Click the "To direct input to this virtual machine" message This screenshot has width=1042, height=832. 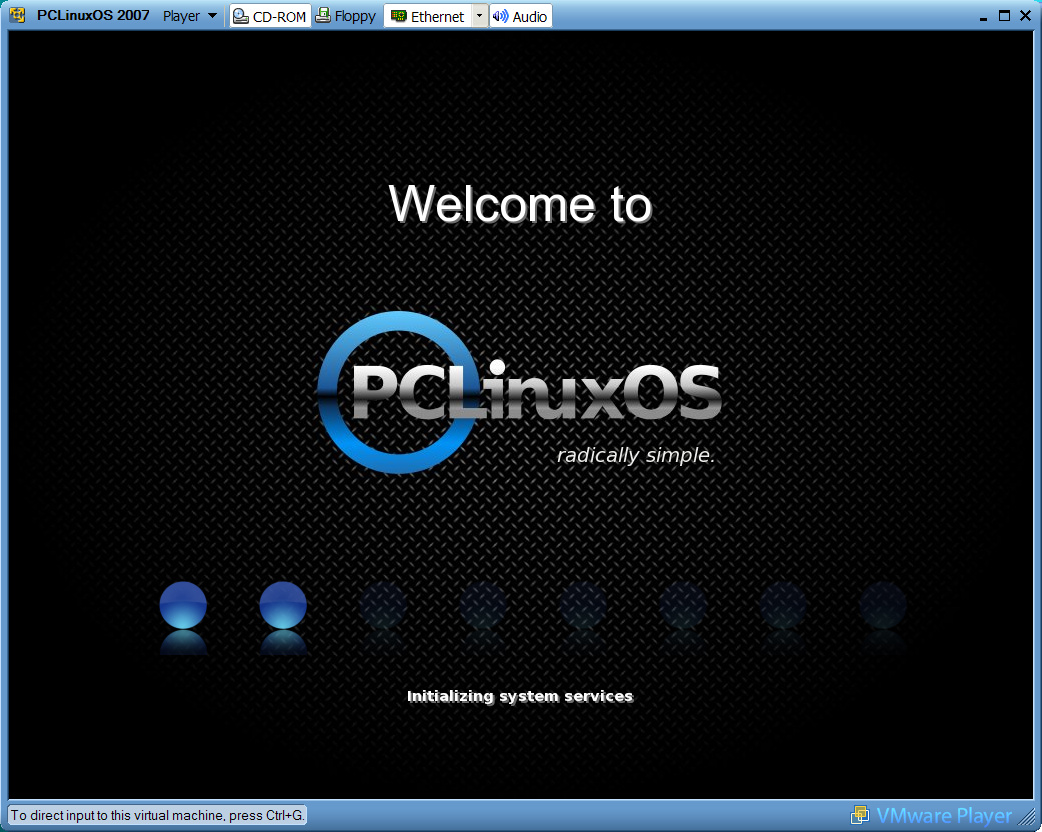[x=157, y=815]
